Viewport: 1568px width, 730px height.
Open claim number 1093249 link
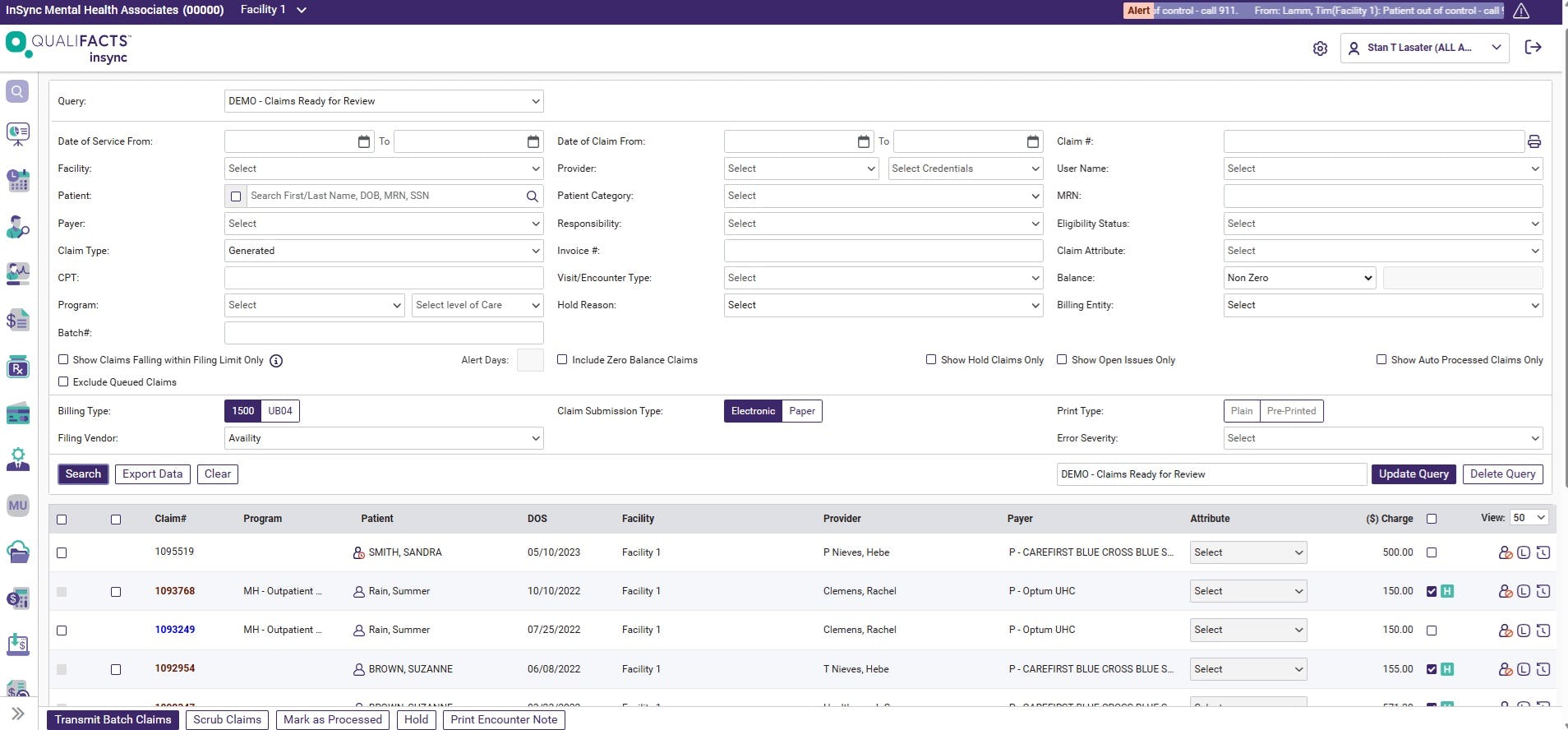click(175, 630)
